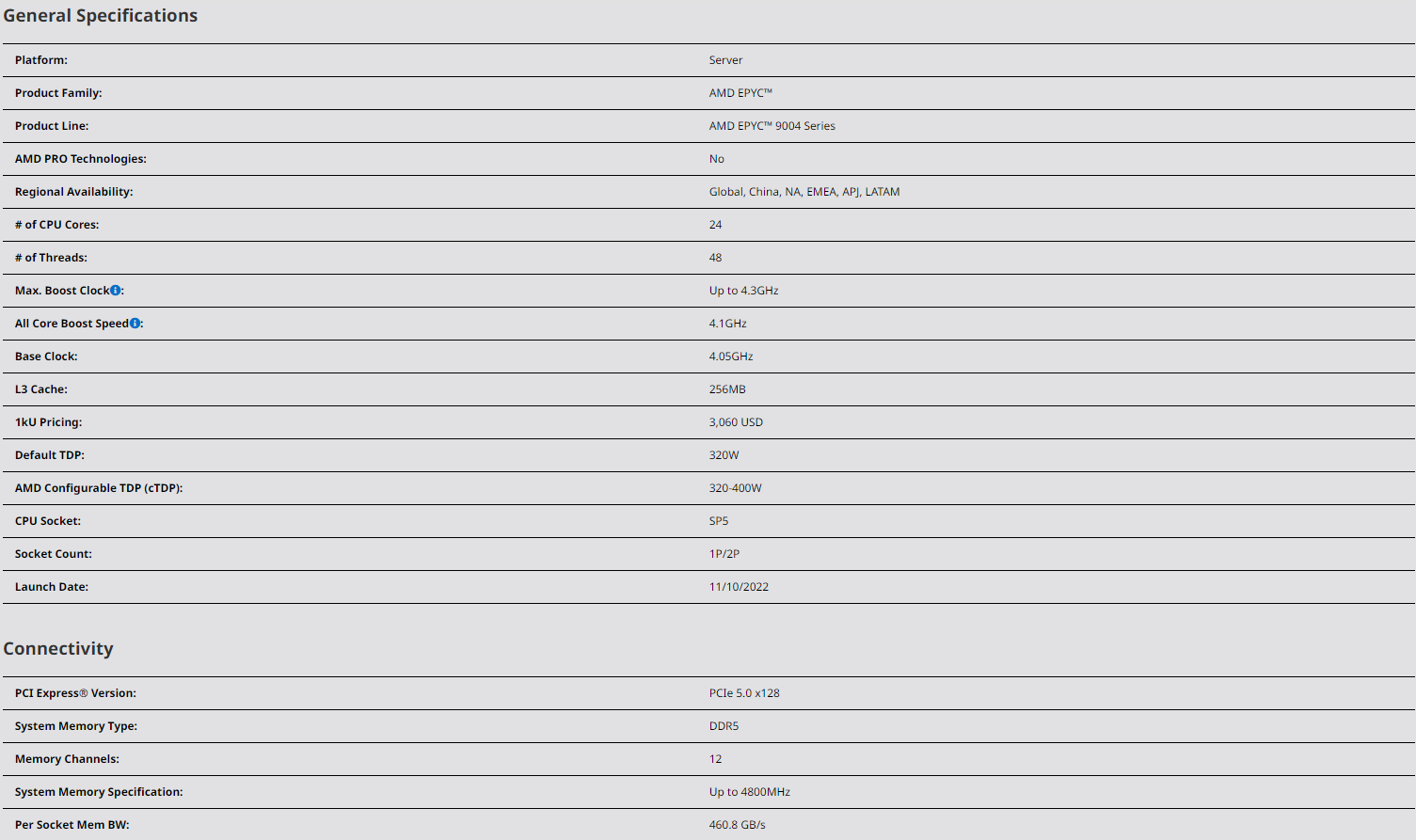The width and height of the screenshot is (1416, 840).
Task: Click the info icon beside Max. Boost Clock
Action: pos(116,291)
